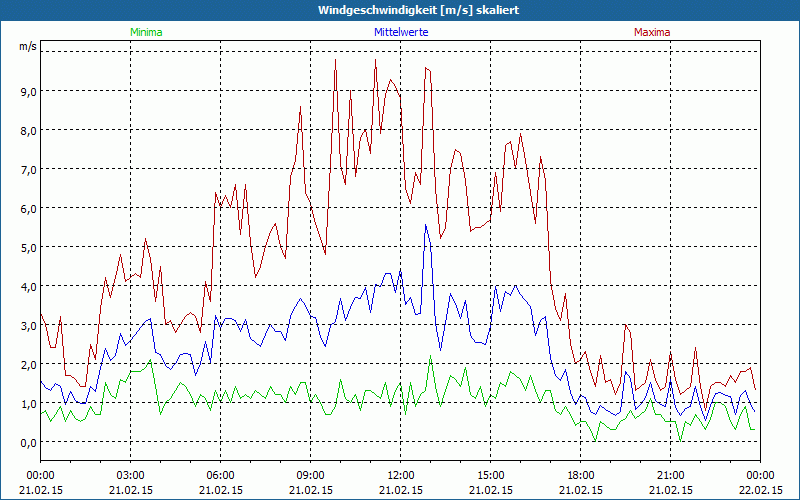Click the 09:00 time axis label

(x=310, y=476)
